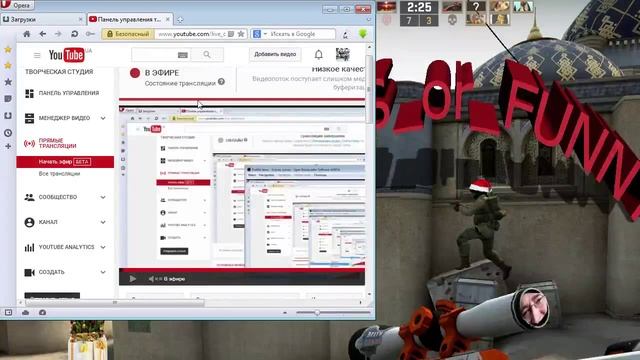Open Менеджер видео menu item
The width and height of the screenshot is (640, 360).
(64, 118)
